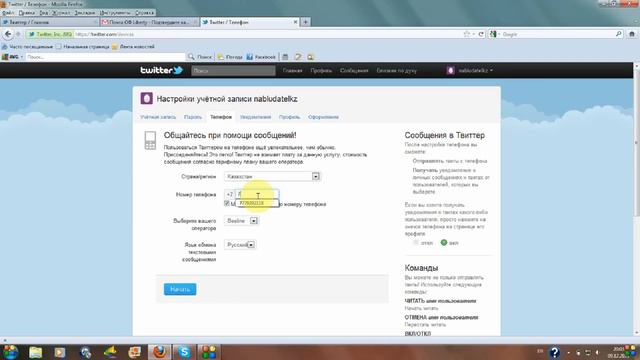The width and height of the screenshot is (640, 360).
Task: Click the AVG toolbar search field
Action: (105, 57)
